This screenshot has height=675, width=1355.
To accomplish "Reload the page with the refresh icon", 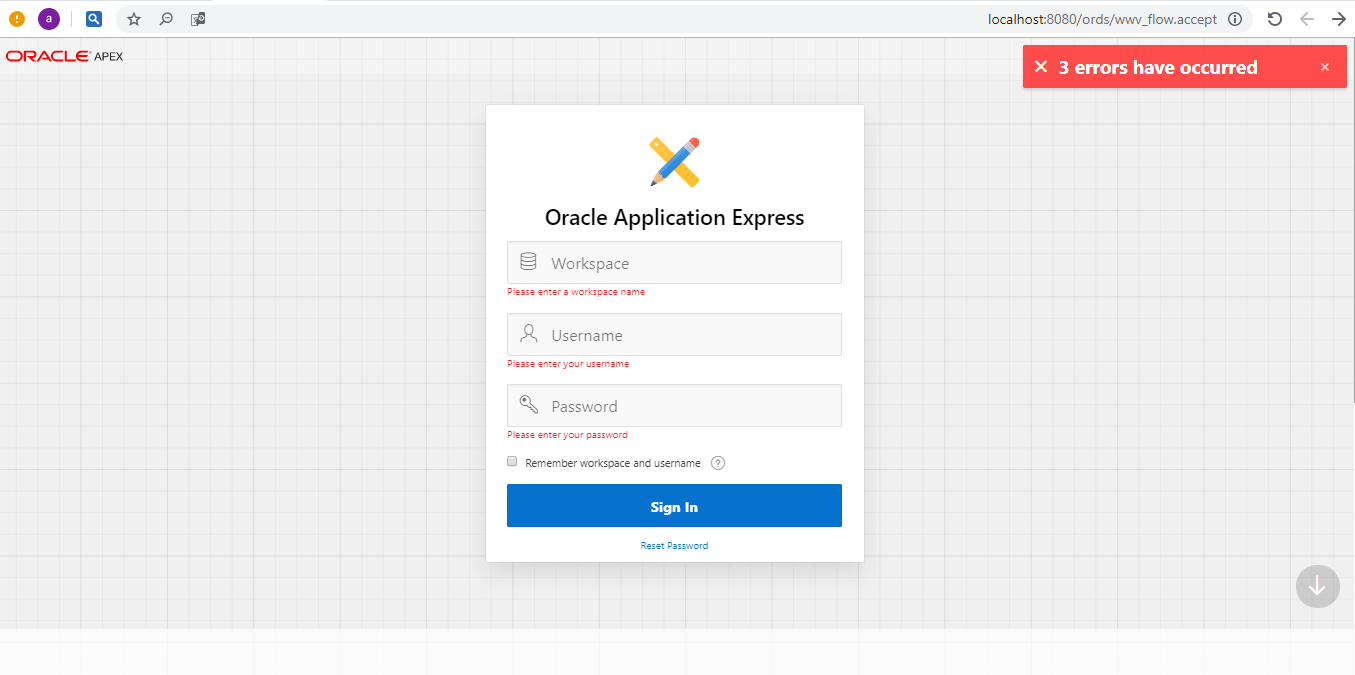I will [x=1274, y=19].
